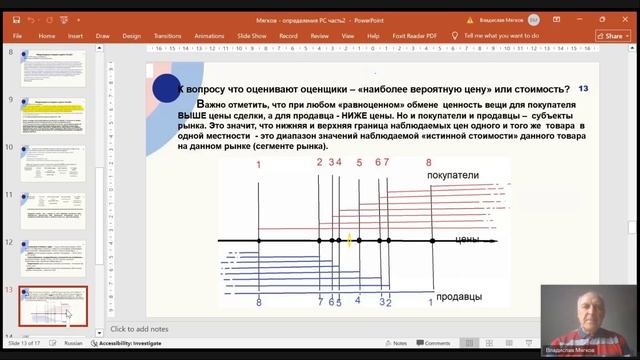640x360 pixels.
Task: Click the 'покупатели' label in diagram
Action: click(x=453, y=176)
